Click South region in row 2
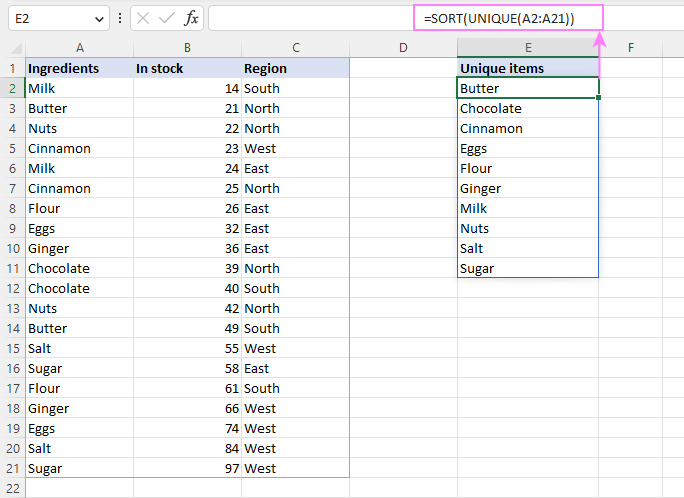Viewport: 684px width, 498px height. click(296, 88)
